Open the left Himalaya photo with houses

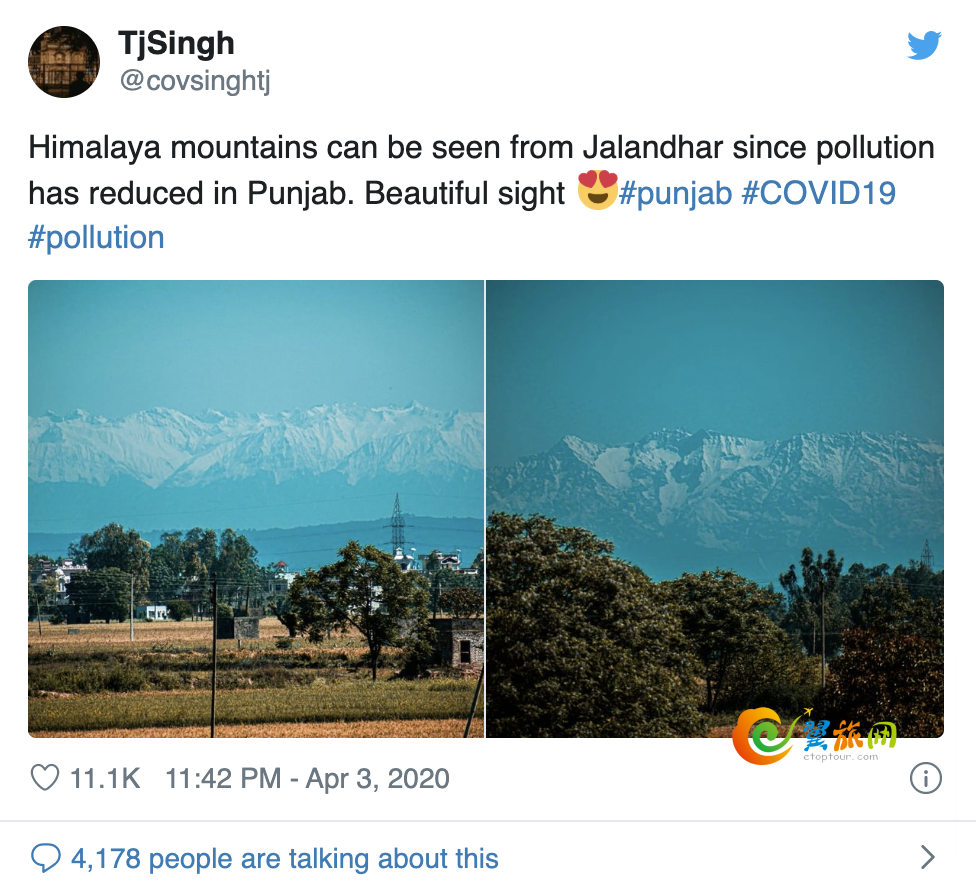coord(256,509)
